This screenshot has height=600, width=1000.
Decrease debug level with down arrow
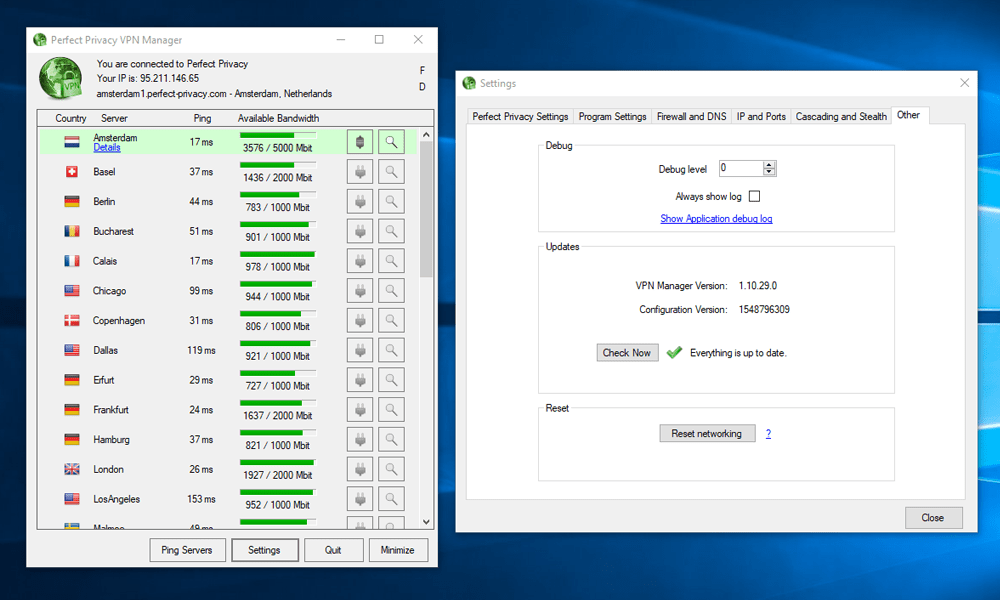click(x=769, y=173)
